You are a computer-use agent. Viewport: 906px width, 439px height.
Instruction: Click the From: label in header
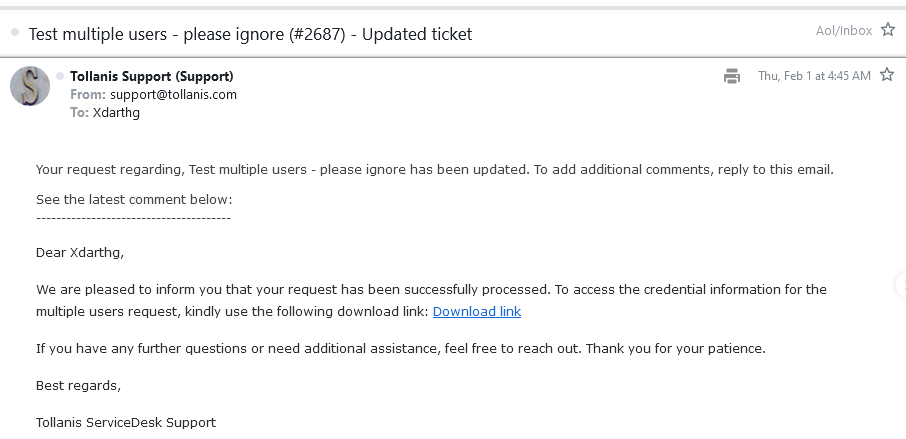pos(87,94)
